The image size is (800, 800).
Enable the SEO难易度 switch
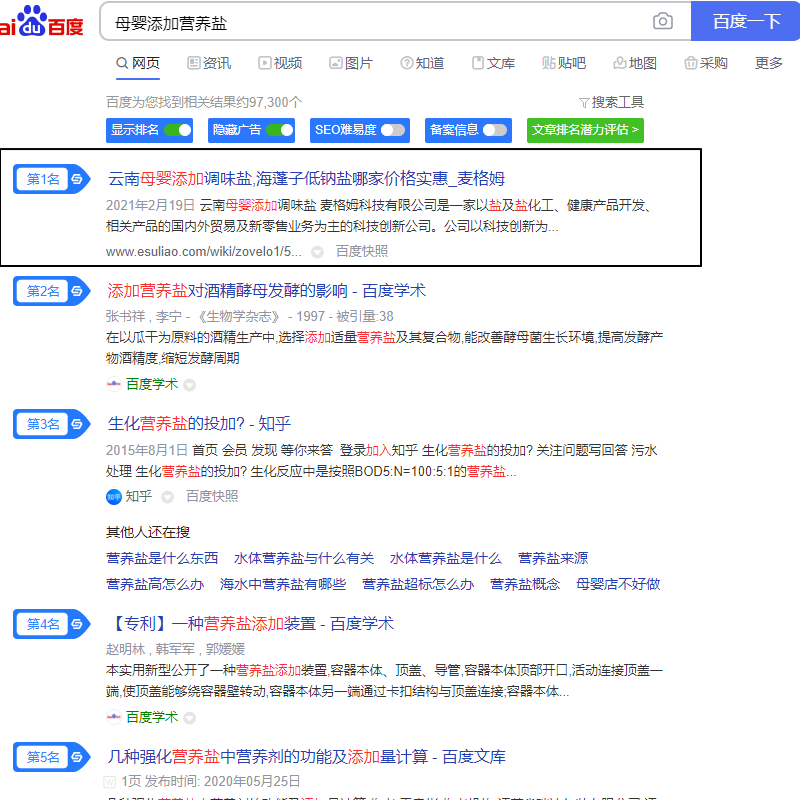click(x=393, y=130)
